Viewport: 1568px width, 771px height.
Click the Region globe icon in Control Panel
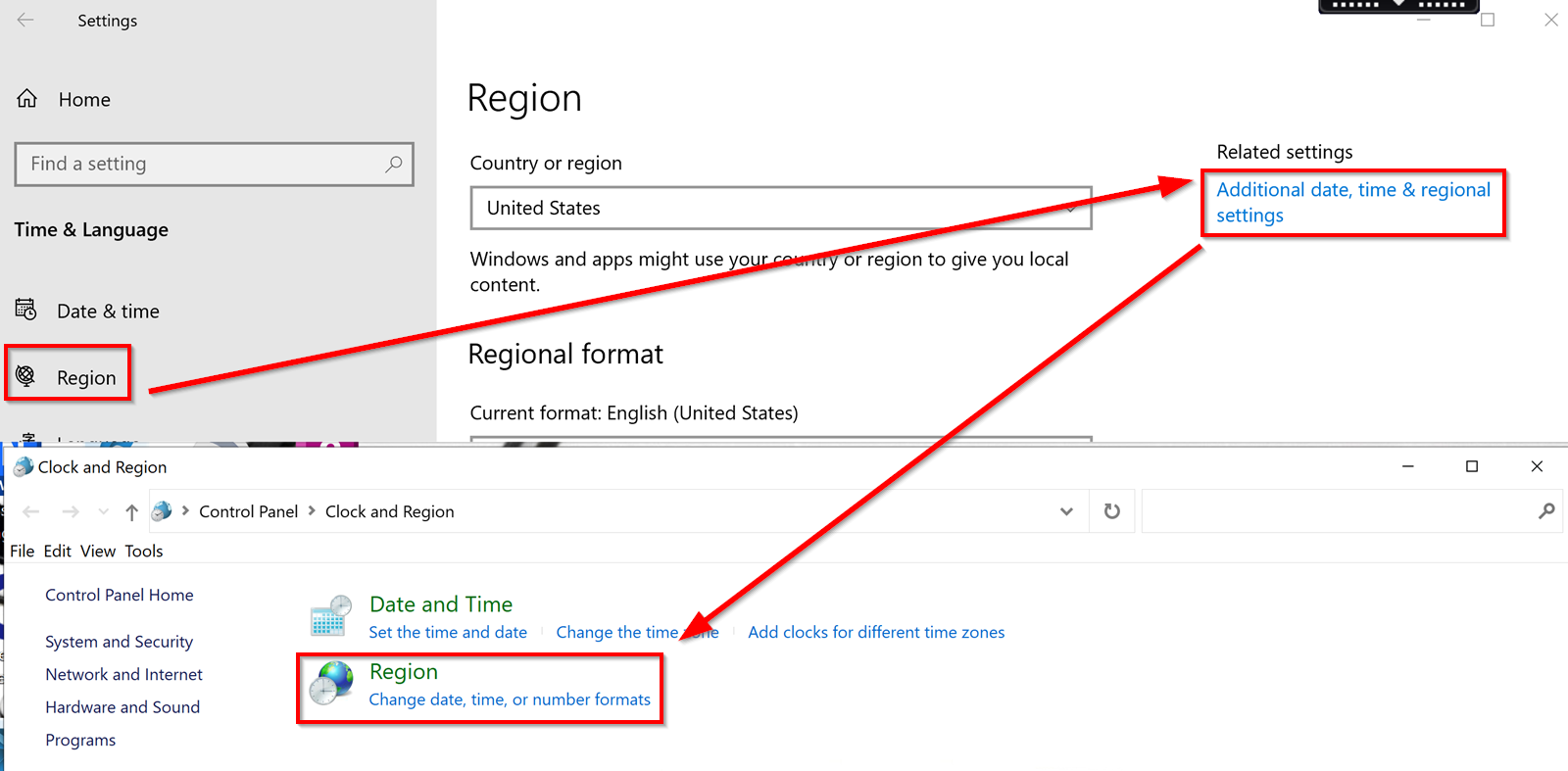point(331,683)
